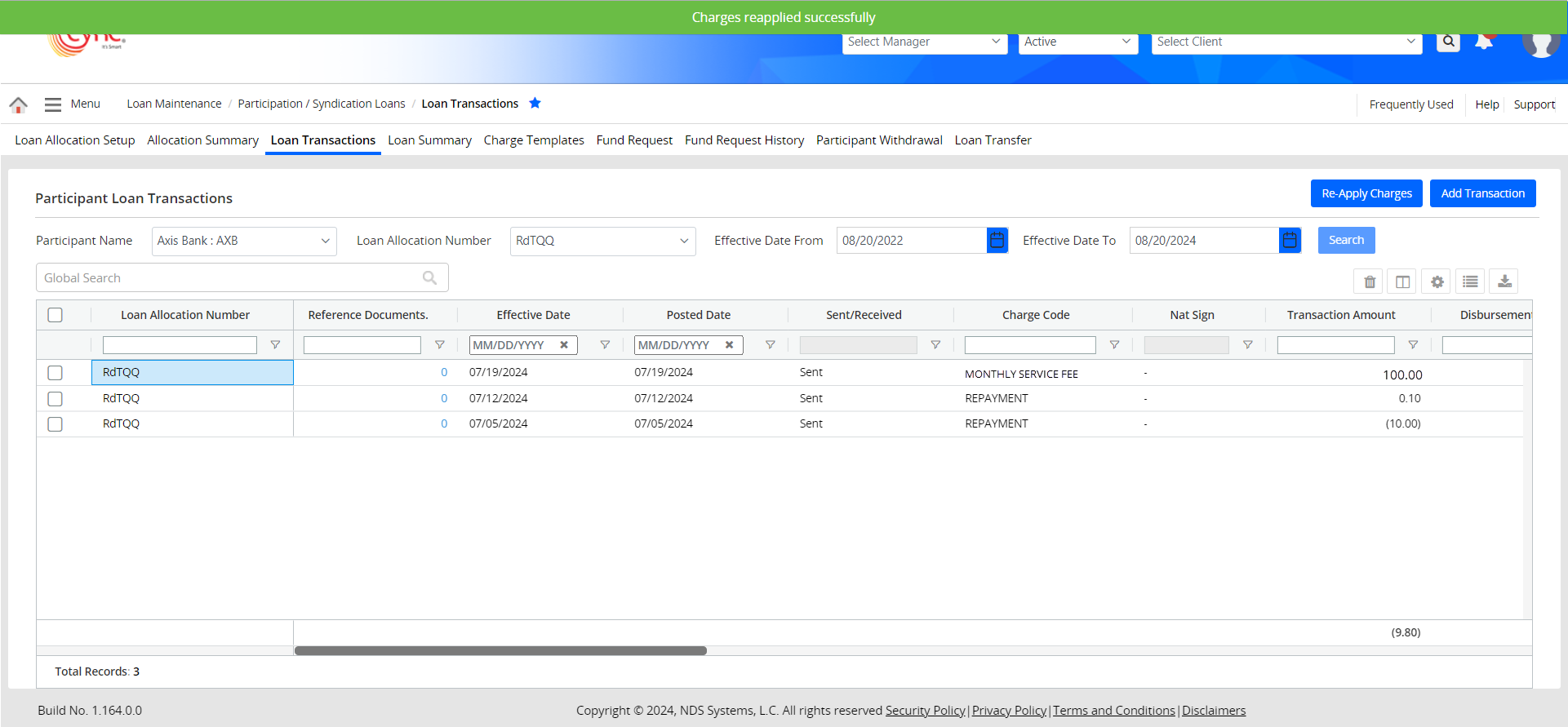Open the Effective Date To calendar picker
Image resolution: width=1568 pixels, height=727 pixels.
coord(1289,240)
